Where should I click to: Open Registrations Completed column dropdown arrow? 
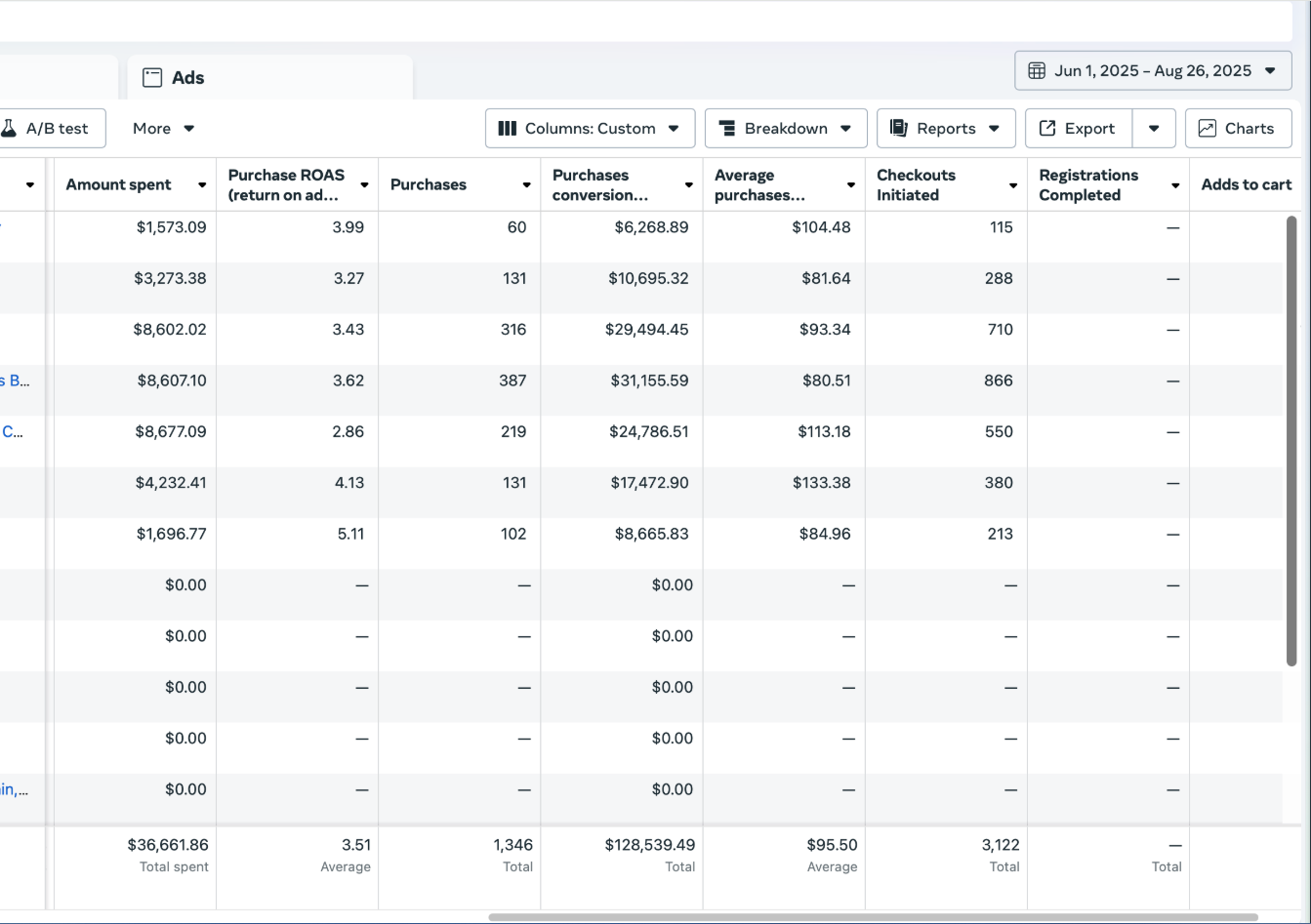click(x=1175, y=185)
